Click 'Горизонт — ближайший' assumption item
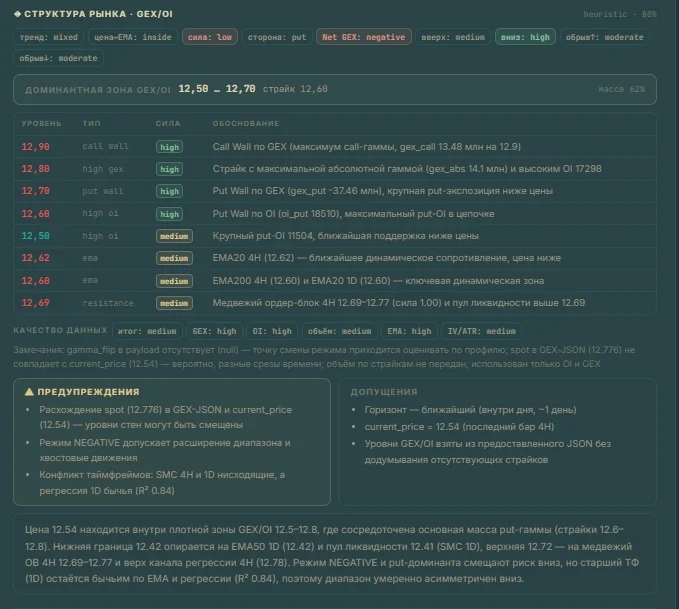679x609 pixels. pos(470,409)
